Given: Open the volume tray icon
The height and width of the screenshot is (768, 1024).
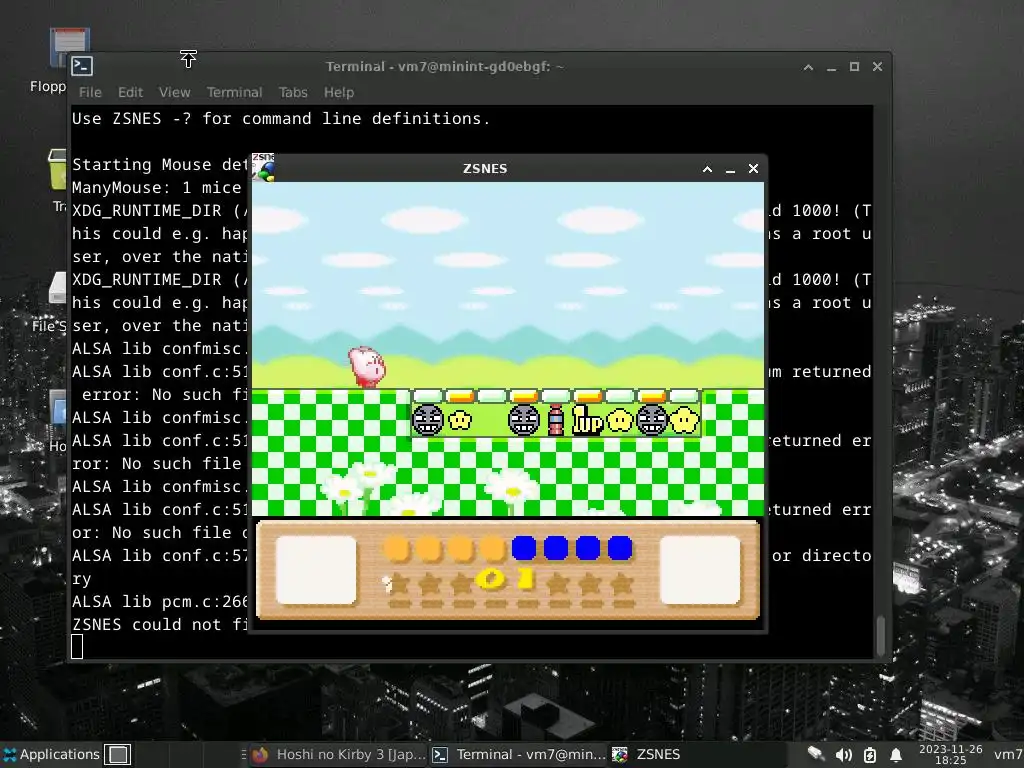Looking at the screenshot, I should pyautogui.click(x=843, y=755).
